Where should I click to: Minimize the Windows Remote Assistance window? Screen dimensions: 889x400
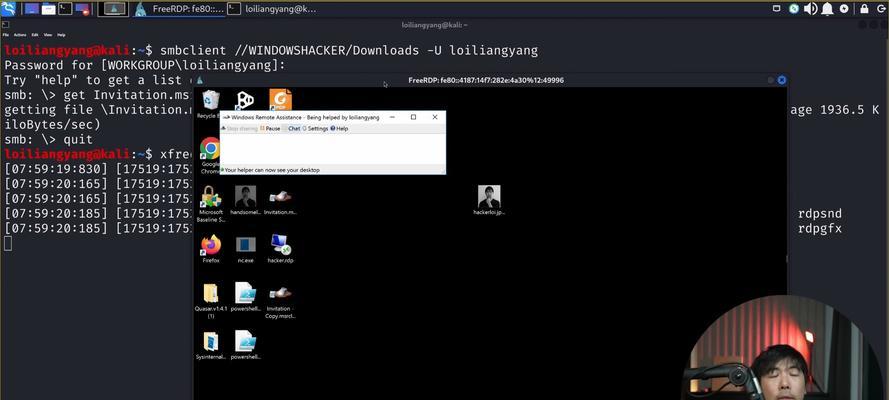tap(392, 117)
